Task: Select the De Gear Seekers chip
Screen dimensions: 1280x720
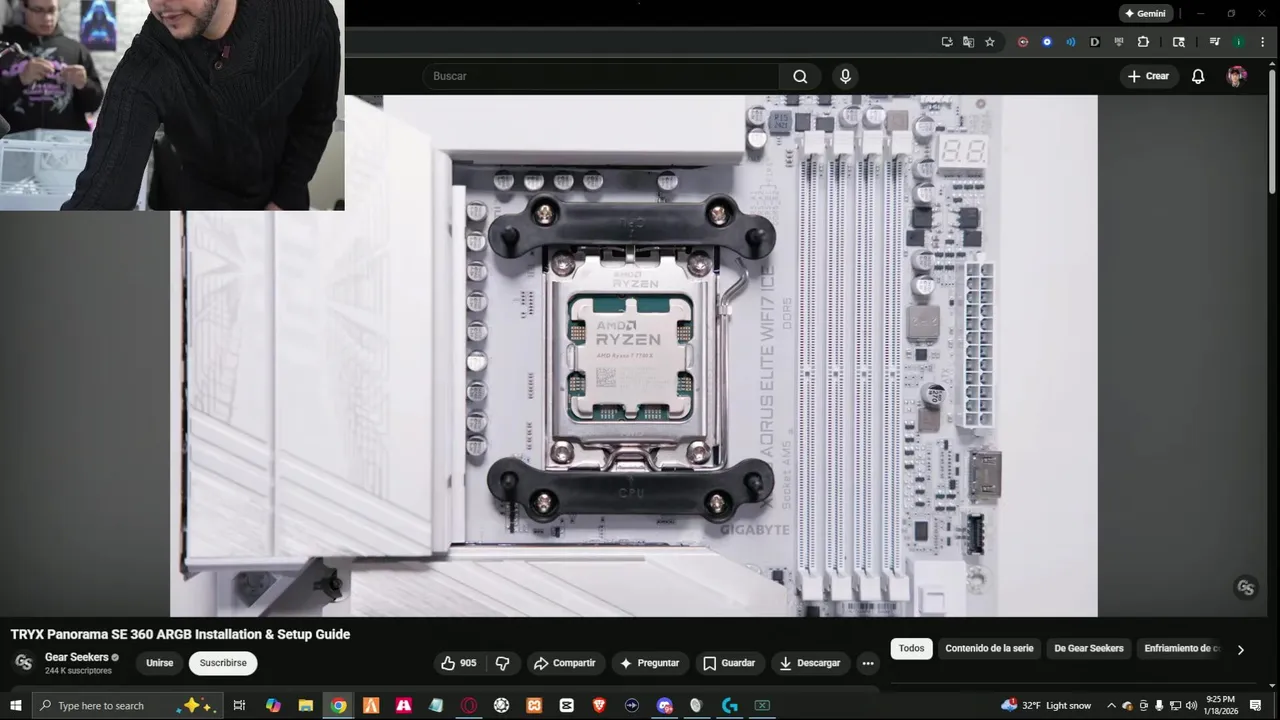Action: point(1089,648)
